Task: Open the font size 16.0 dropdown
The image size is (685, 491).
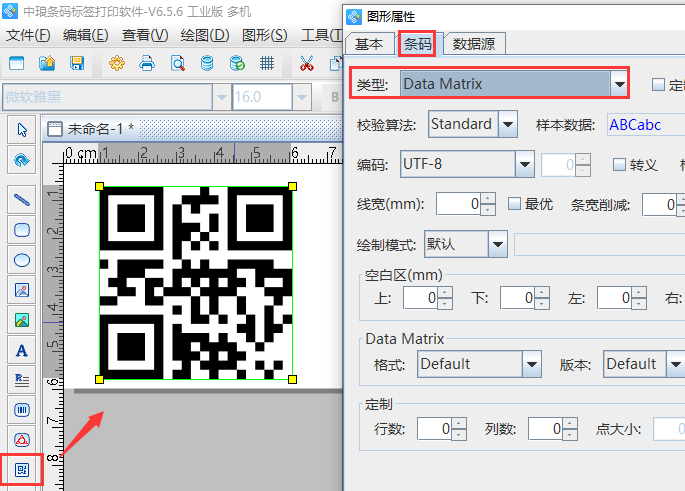Action: (x=302, y=97)
